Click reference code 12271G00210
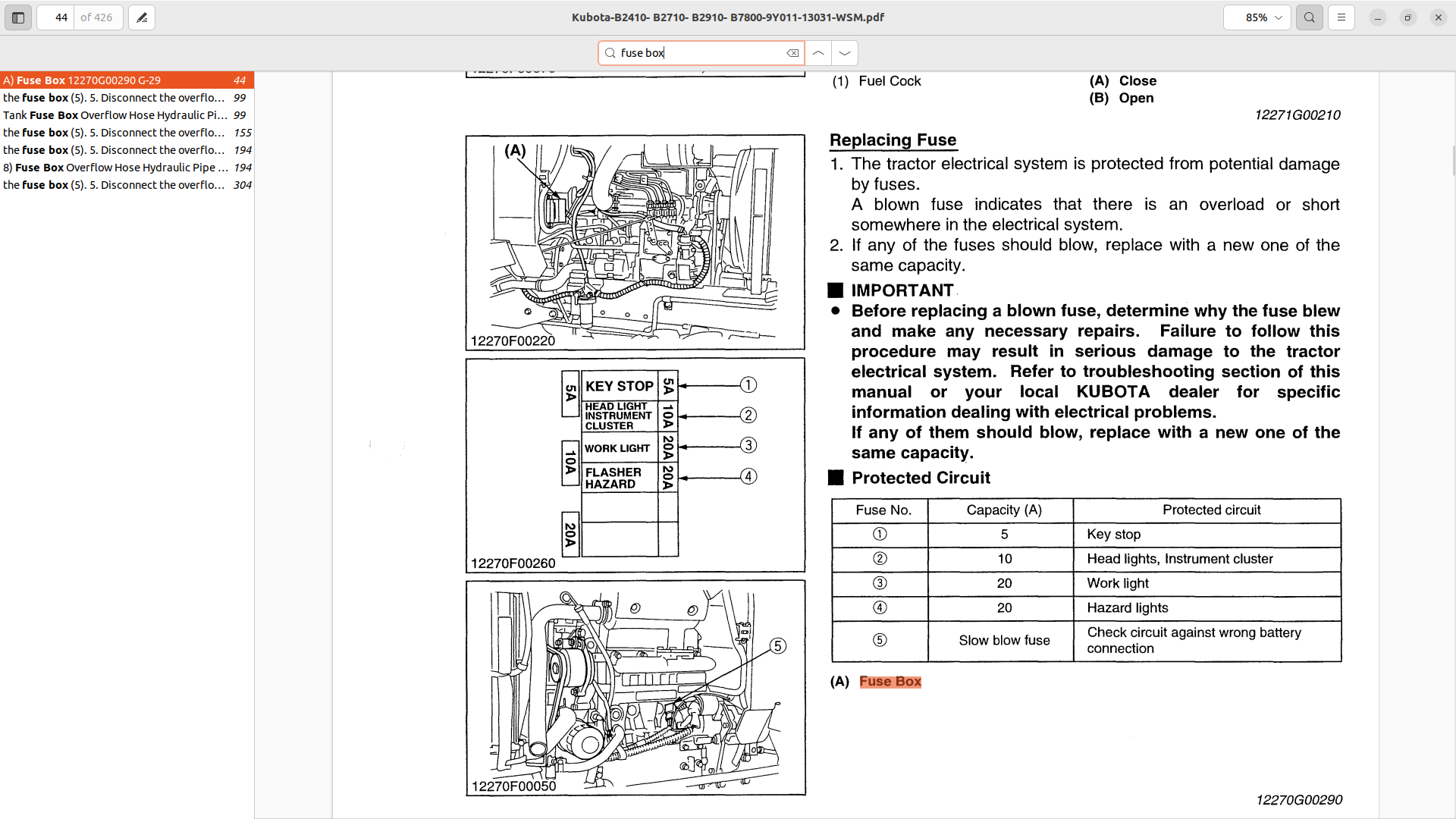Screen dimensions: 1456x819 tap(1298, 115)
